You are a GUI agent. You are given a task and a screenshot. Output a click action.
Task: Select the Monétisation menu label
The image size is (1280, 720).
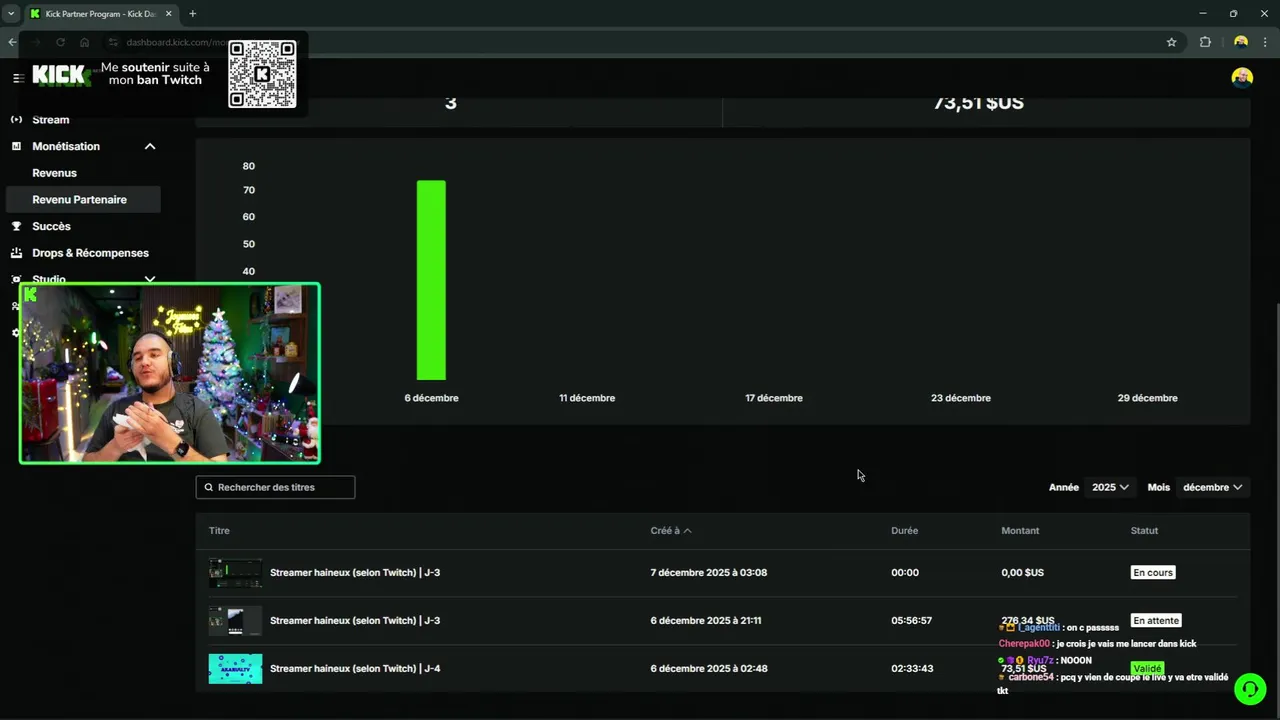[x=66, y=146]
